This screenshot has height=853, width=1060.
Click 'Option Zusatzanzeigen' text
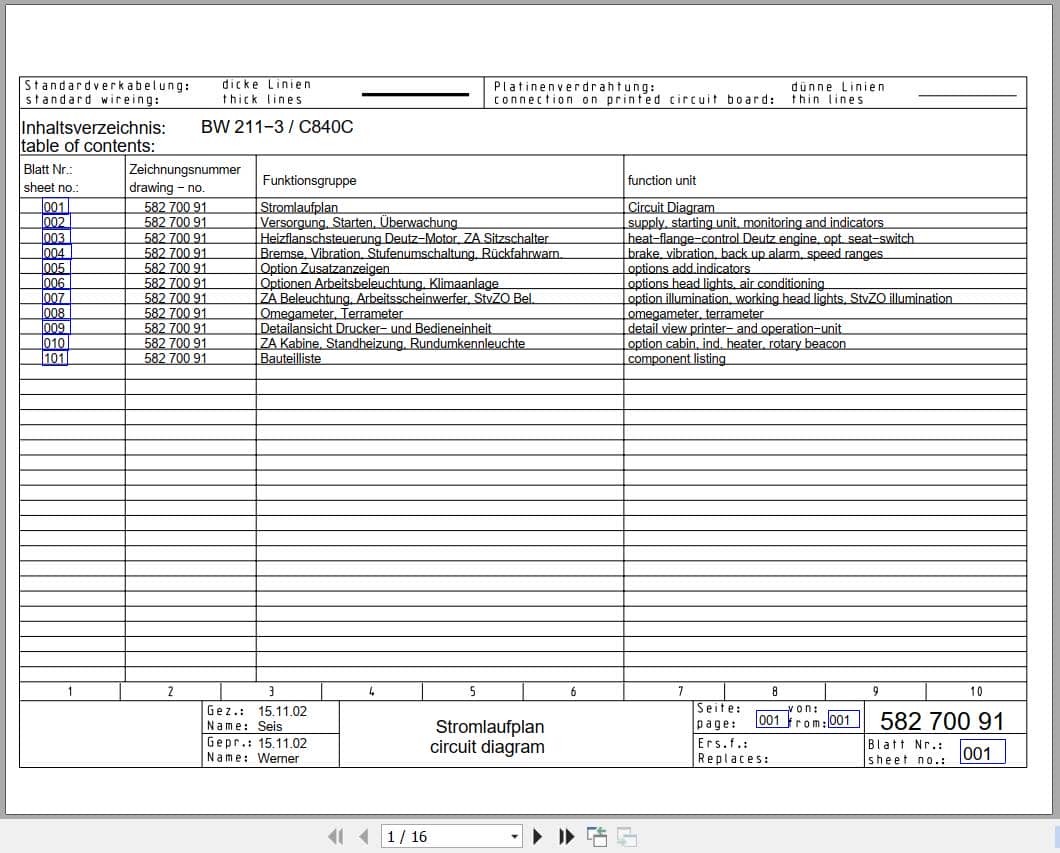tap(324, 268)
